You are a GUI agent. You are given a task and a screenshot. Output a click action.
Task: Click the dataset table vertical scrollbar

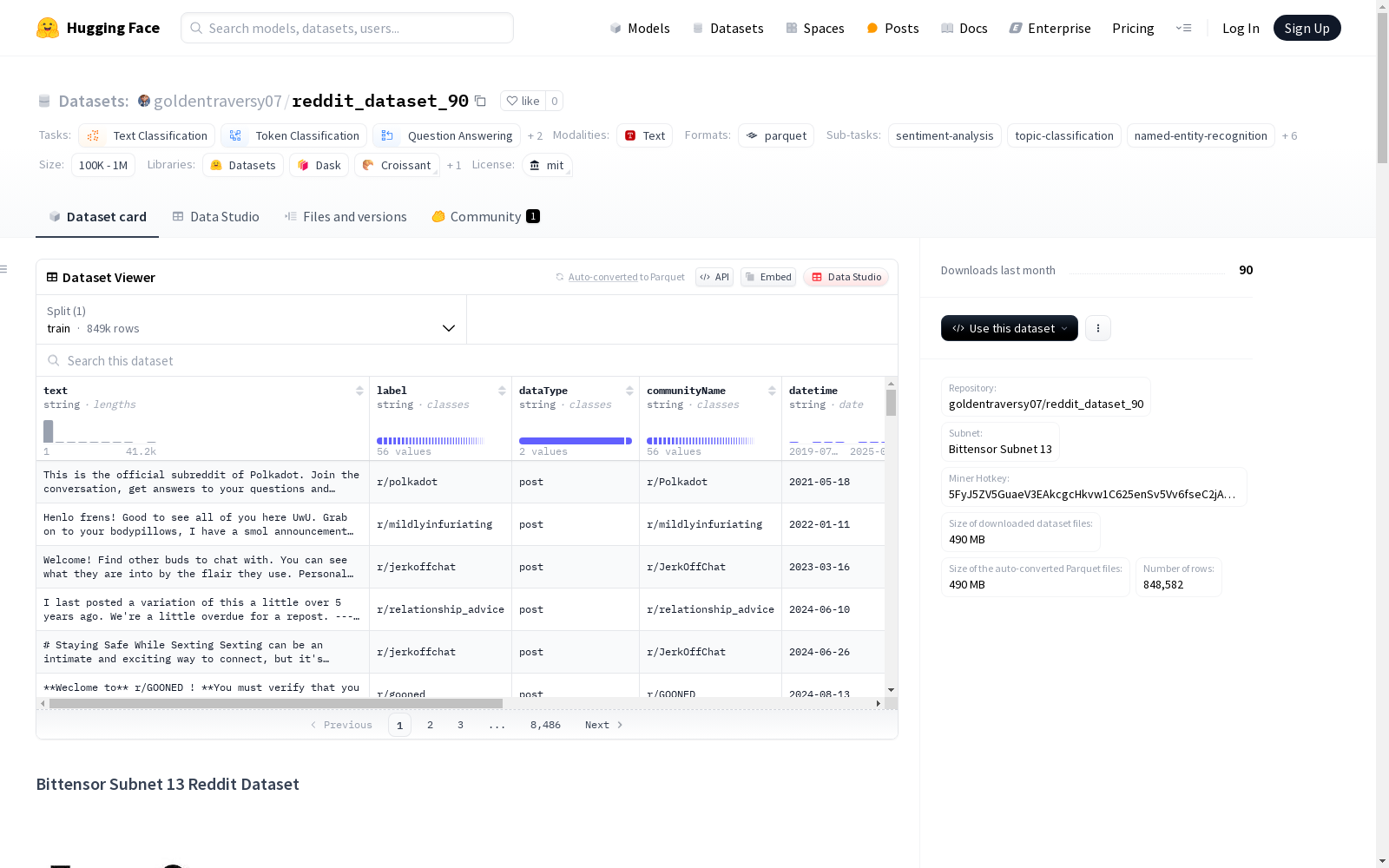coord(891,403)
